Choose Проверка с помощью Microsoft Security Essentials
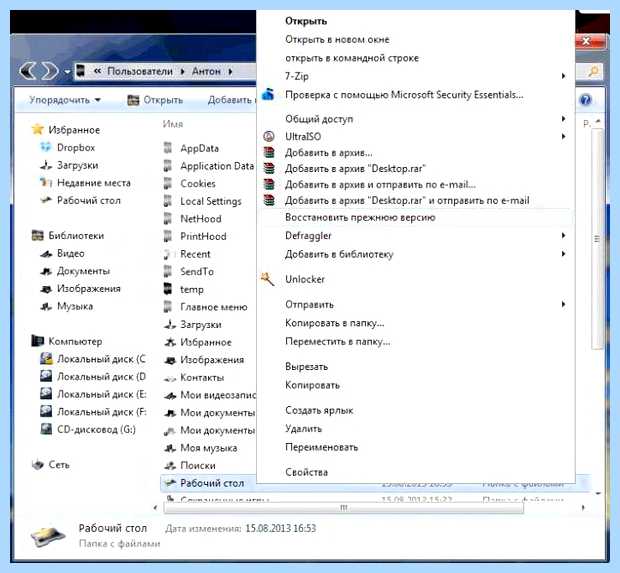 click(x=404, y=95)
